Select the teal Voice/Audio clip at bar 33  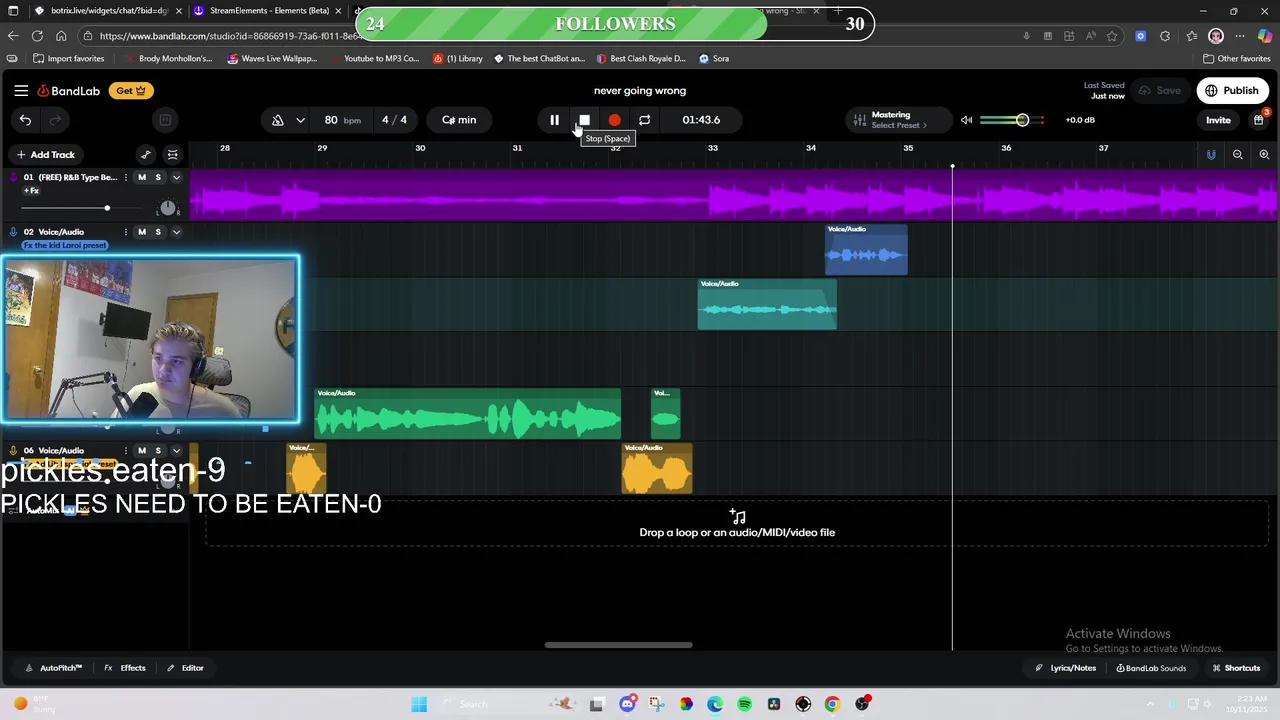pyautogui.click(x=767, y=304)
